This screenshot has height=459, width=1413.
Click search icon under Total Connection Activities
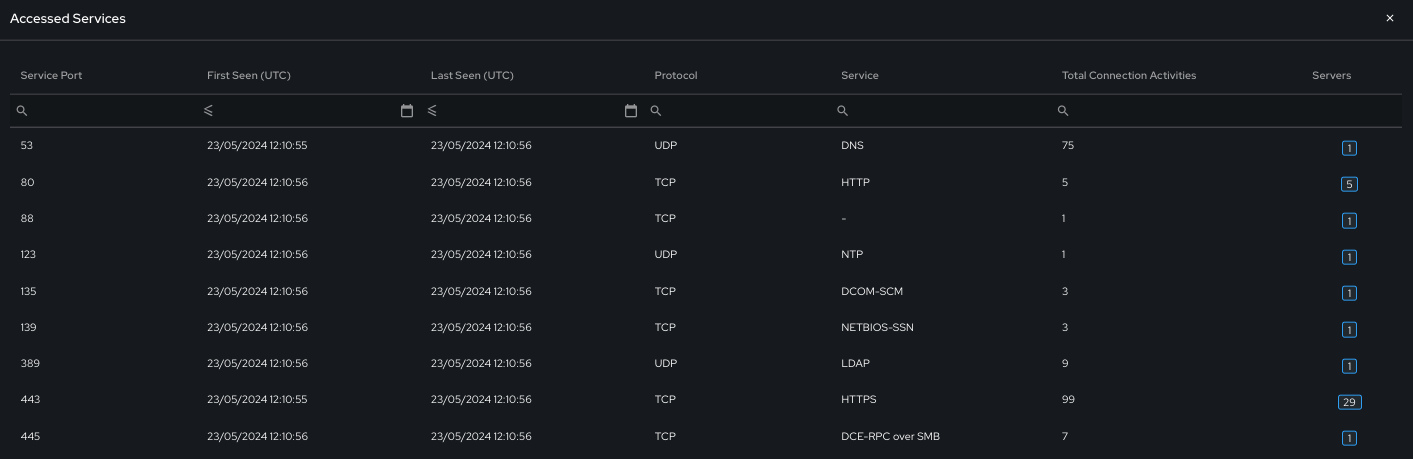(1063, 111)
